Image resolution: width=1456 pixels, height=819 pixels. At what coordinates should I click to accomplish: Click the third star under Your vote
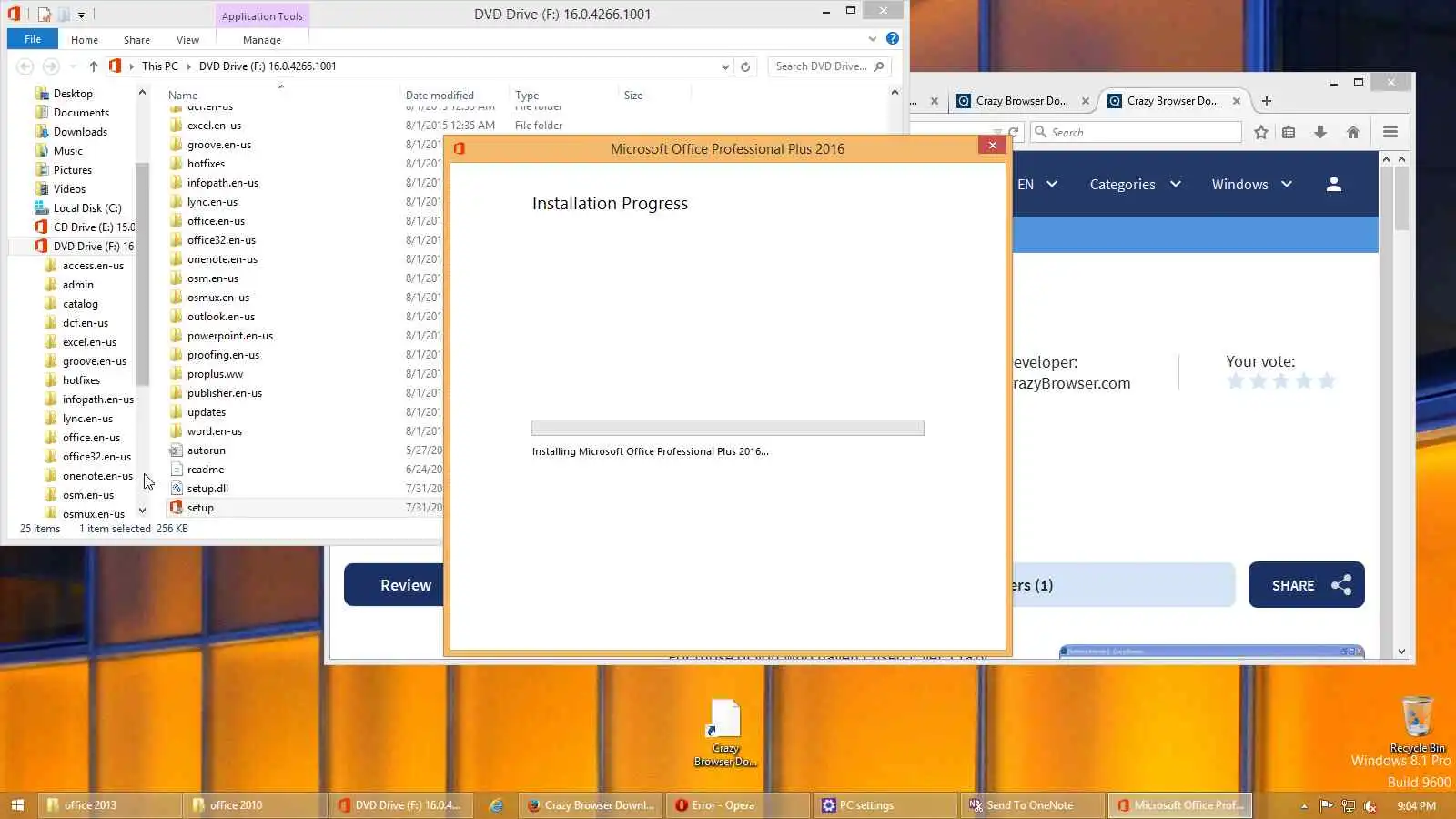click(1281, 381)
